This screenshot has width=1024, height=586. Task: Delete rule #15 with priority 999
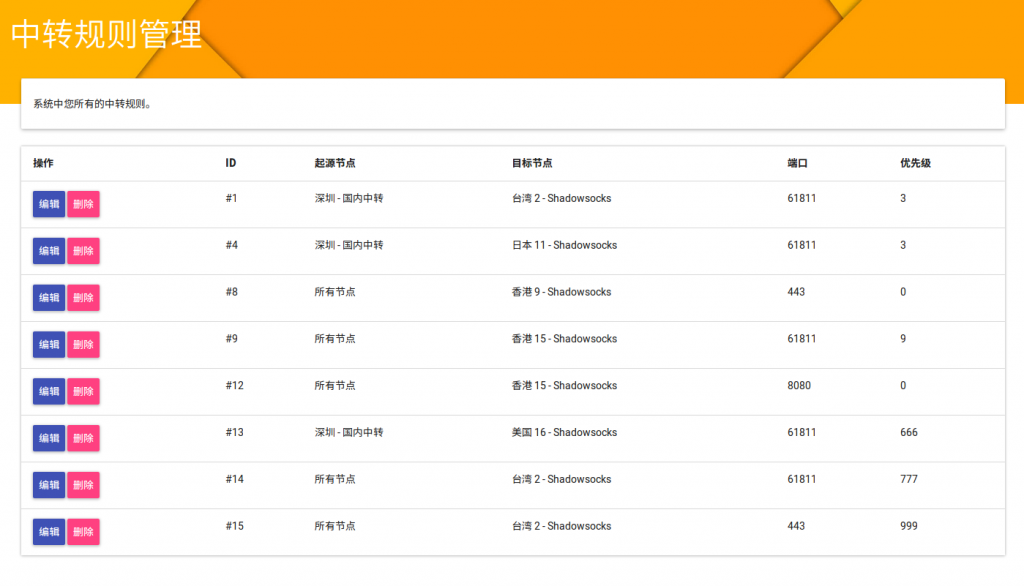[83, 532]
